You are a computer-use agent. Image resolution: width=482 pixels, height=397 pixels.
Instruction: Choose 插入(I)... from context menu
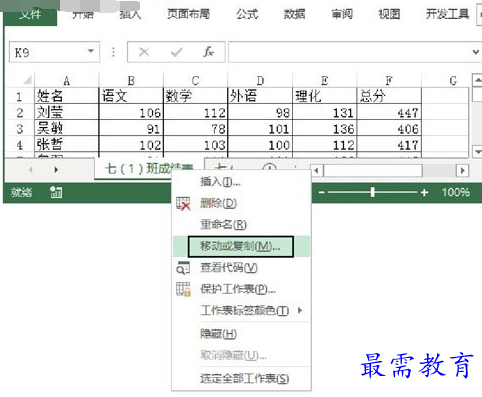(241, 182)
